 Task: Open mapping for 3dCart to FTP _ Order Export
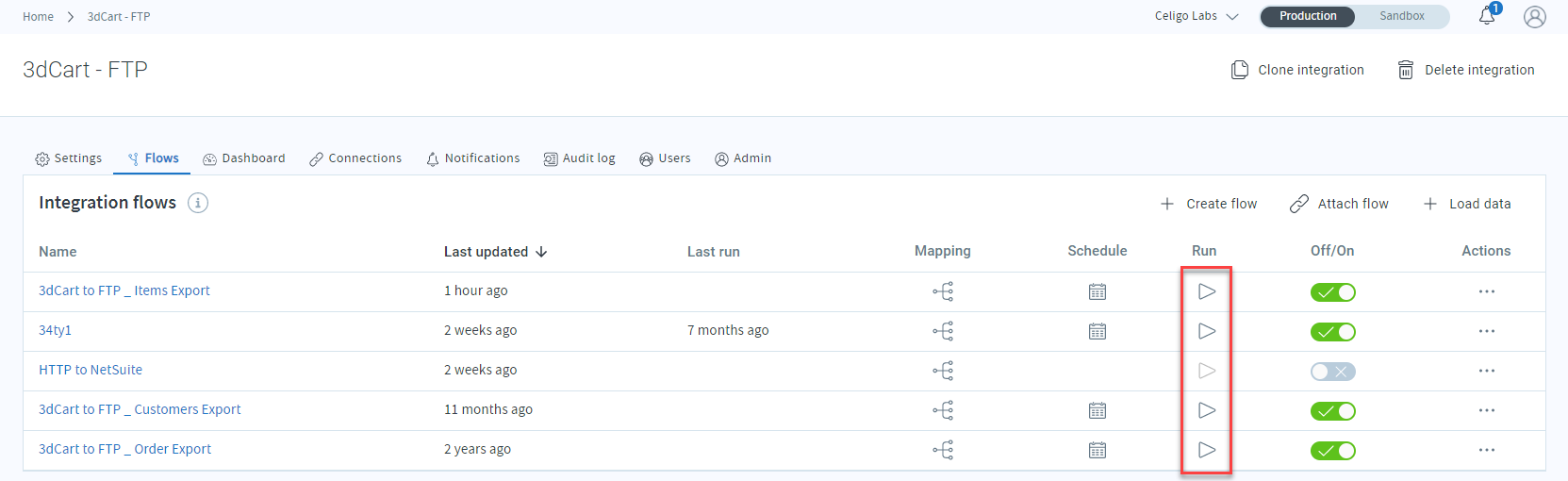tap(943, 450)
